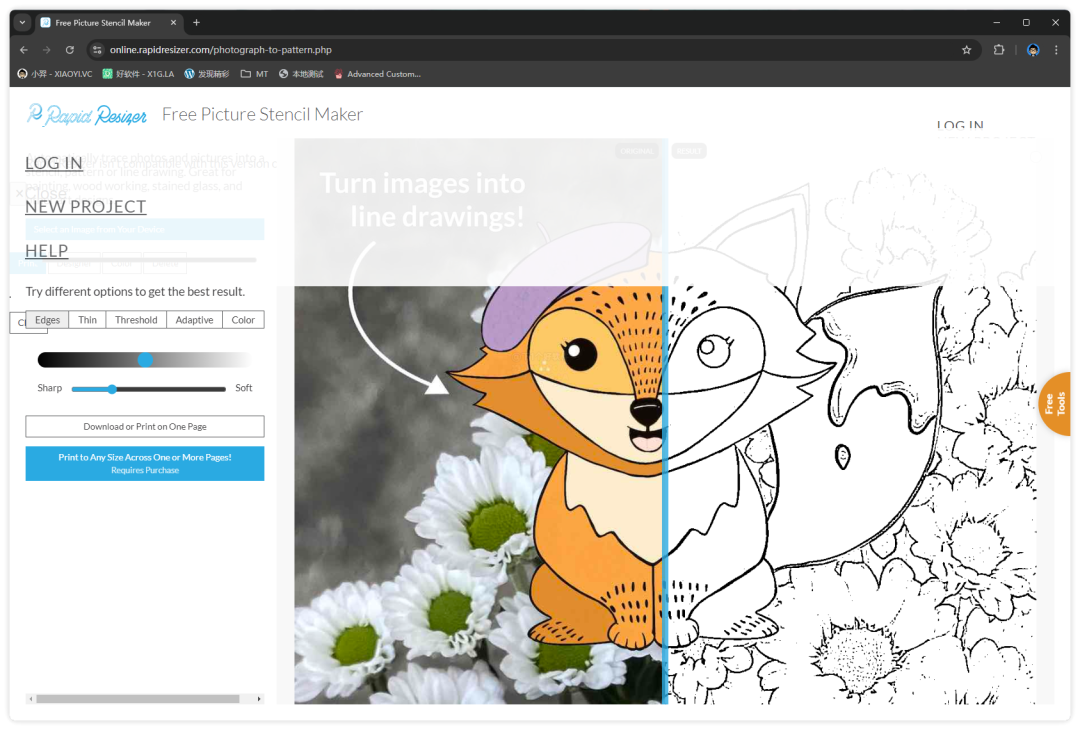
Task: Open the HELP menu link
Action: pyautogui.click(x=47, y=251)
